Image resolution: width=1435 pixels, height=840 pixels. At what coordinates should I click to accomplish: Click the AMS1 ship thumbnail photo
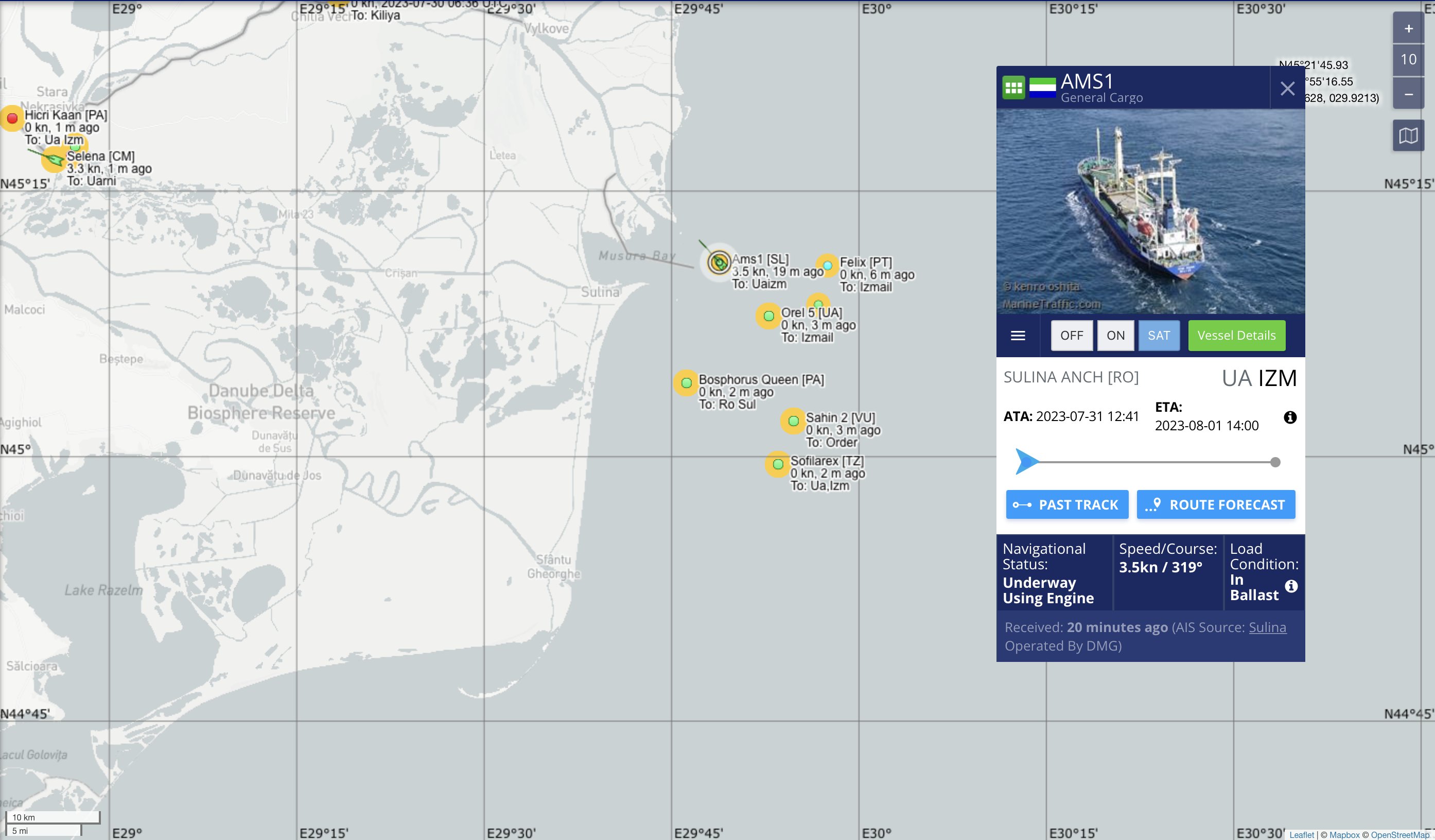(1150, 210)
